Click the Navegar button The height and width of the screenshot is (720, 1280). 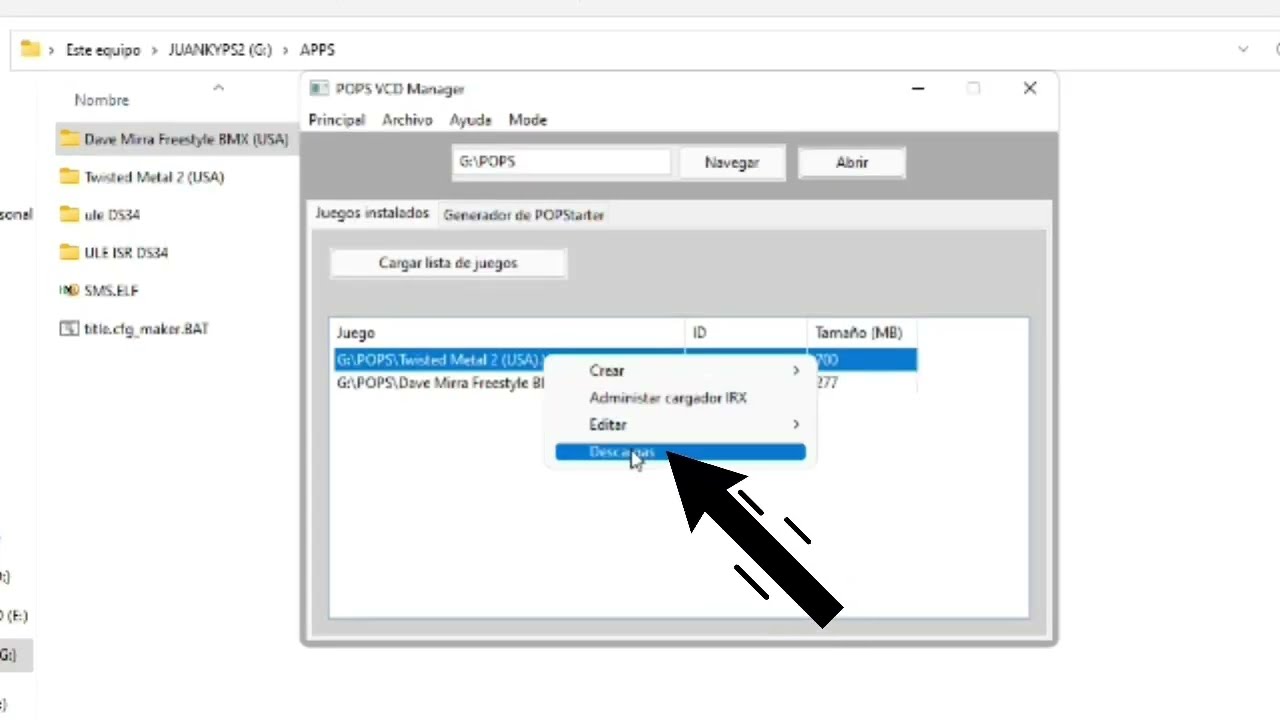(732, 162)
